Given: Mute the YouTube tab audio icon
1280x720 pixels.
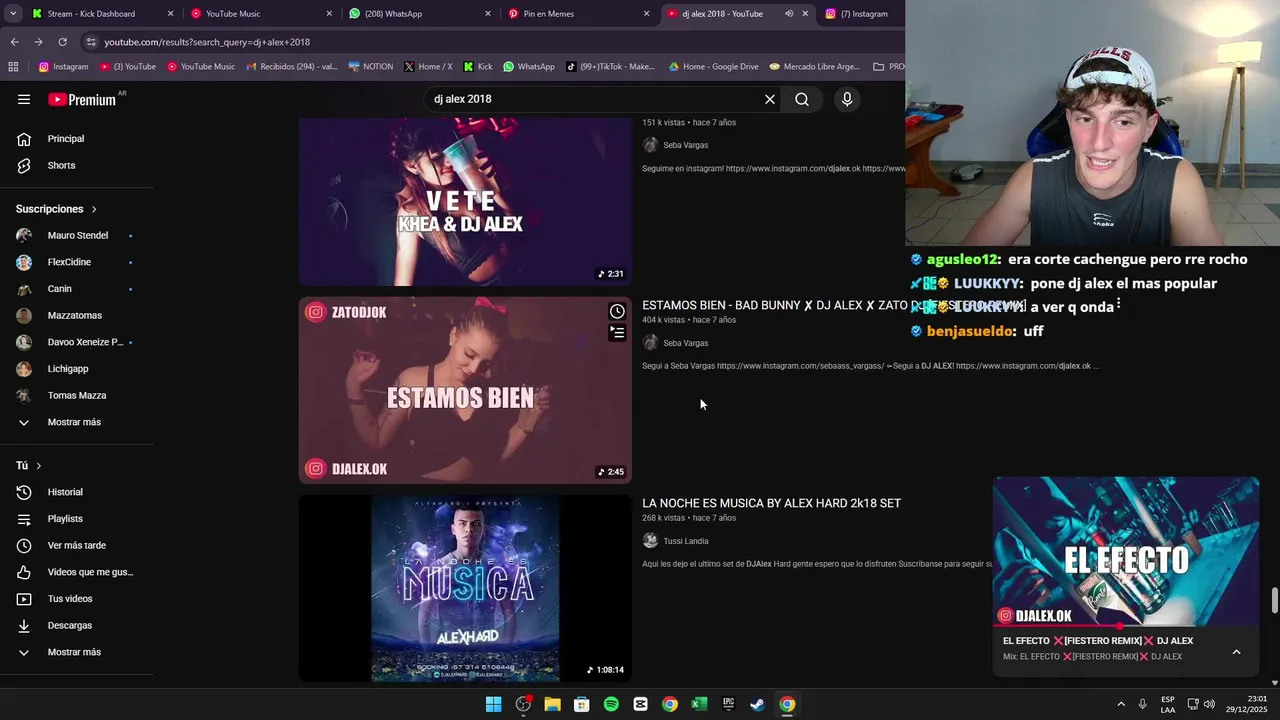Looking at the screenshot, I should coord(789,14).
